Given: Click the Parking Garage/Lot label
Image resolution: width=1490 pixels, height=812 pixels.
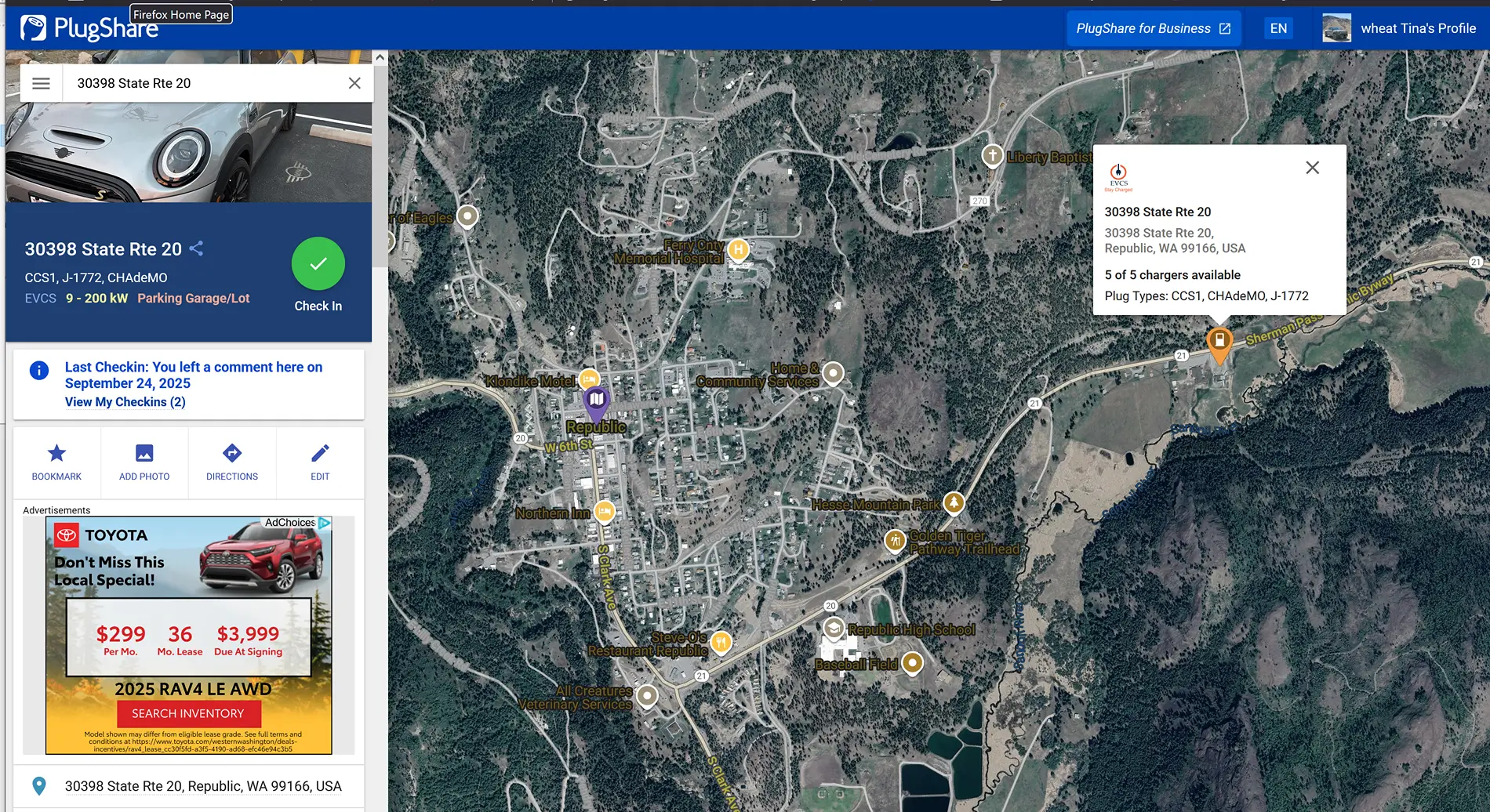Looking at the screenshot, I should click(194, 298).
